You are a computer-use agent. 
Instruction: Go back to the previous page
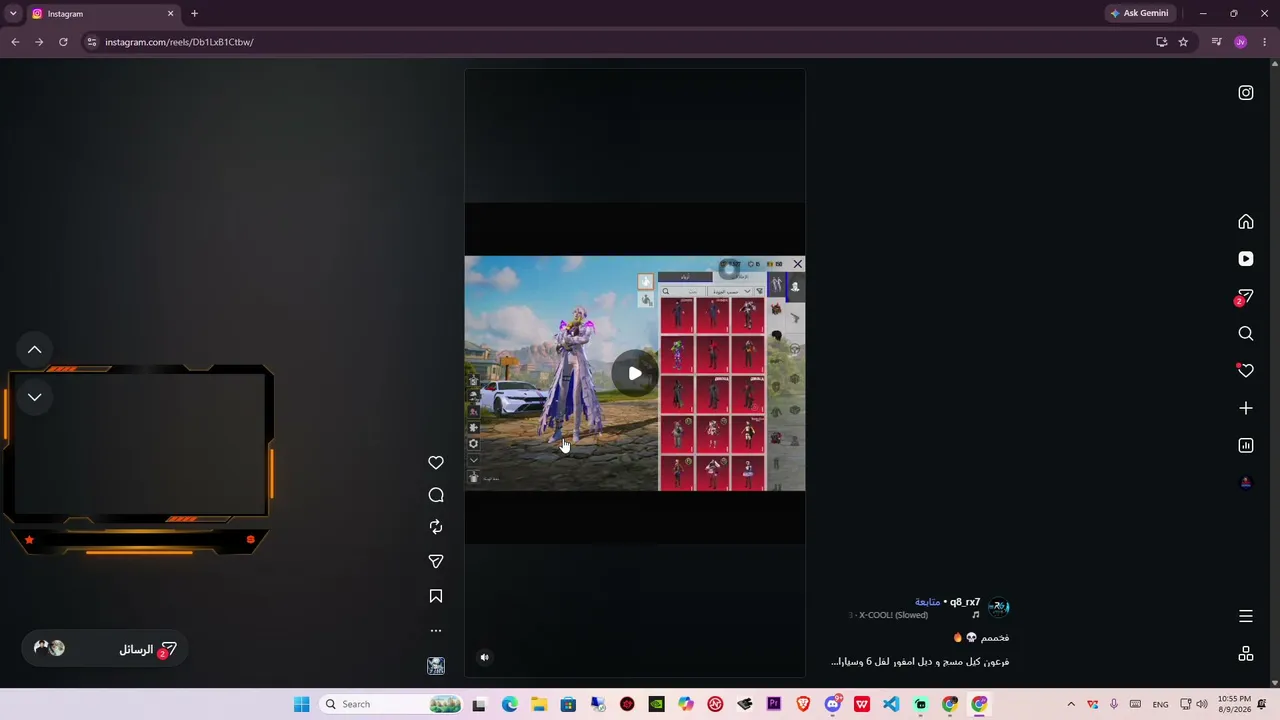(x=15, y=42)
